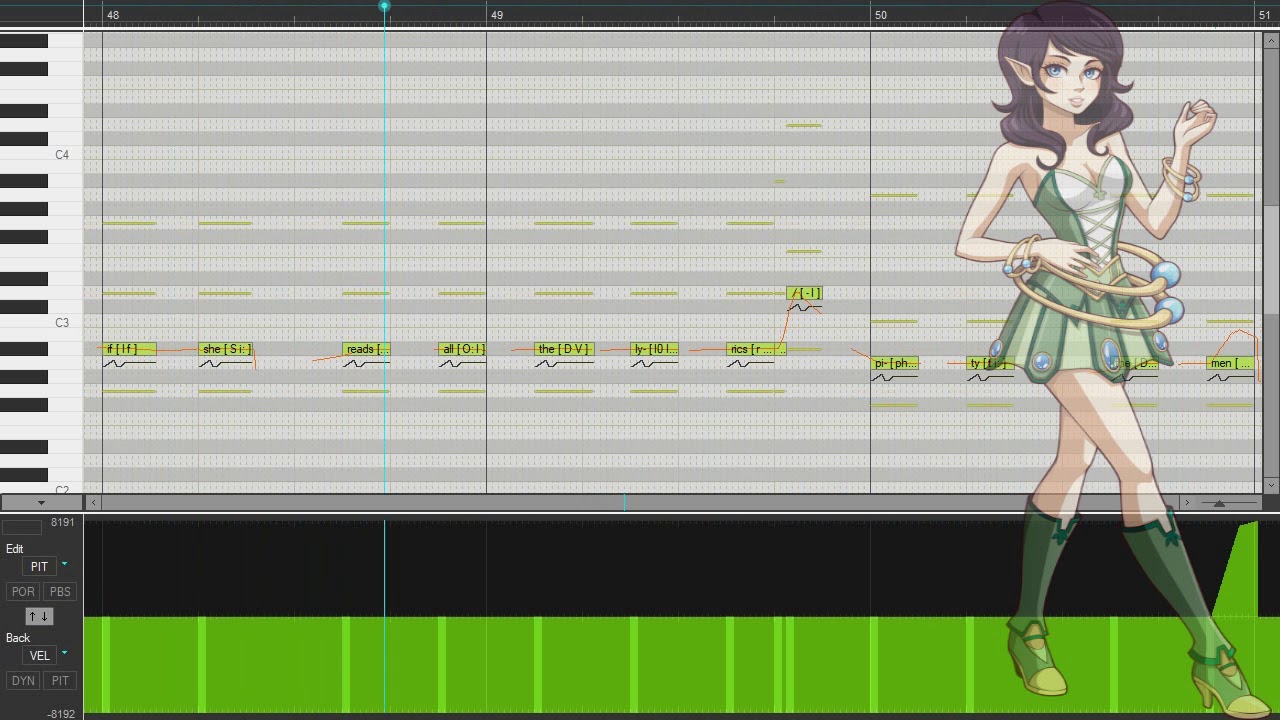Click measure 50 on the ruler
Viewport: 1280px width, 720px height.
[x=880, y=15]
